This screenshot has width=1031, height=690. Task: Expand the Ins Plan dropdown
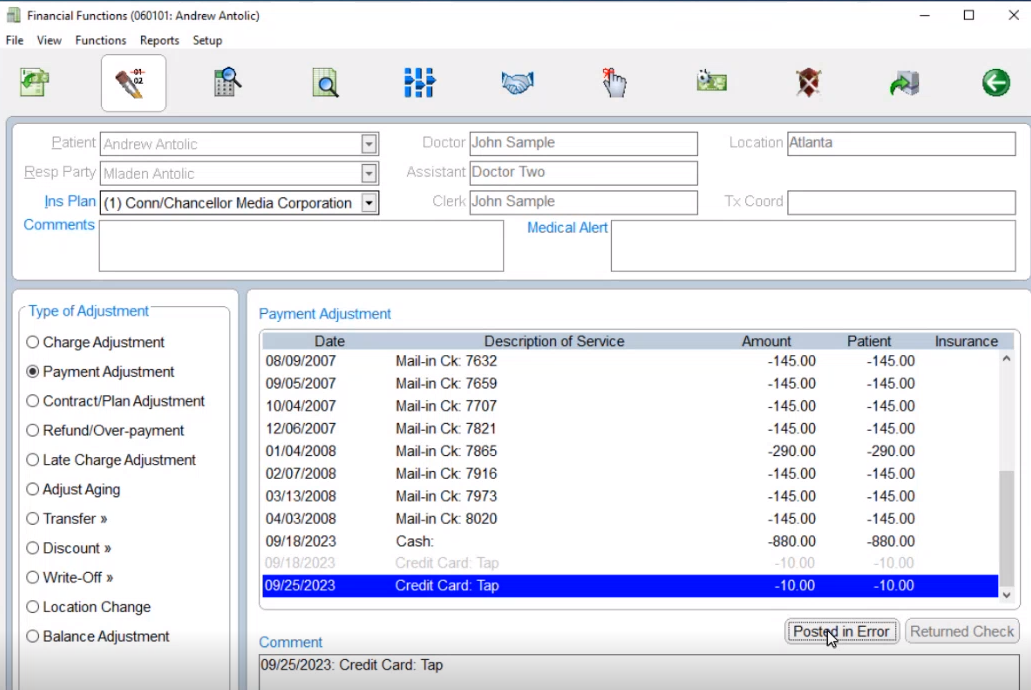369,203
